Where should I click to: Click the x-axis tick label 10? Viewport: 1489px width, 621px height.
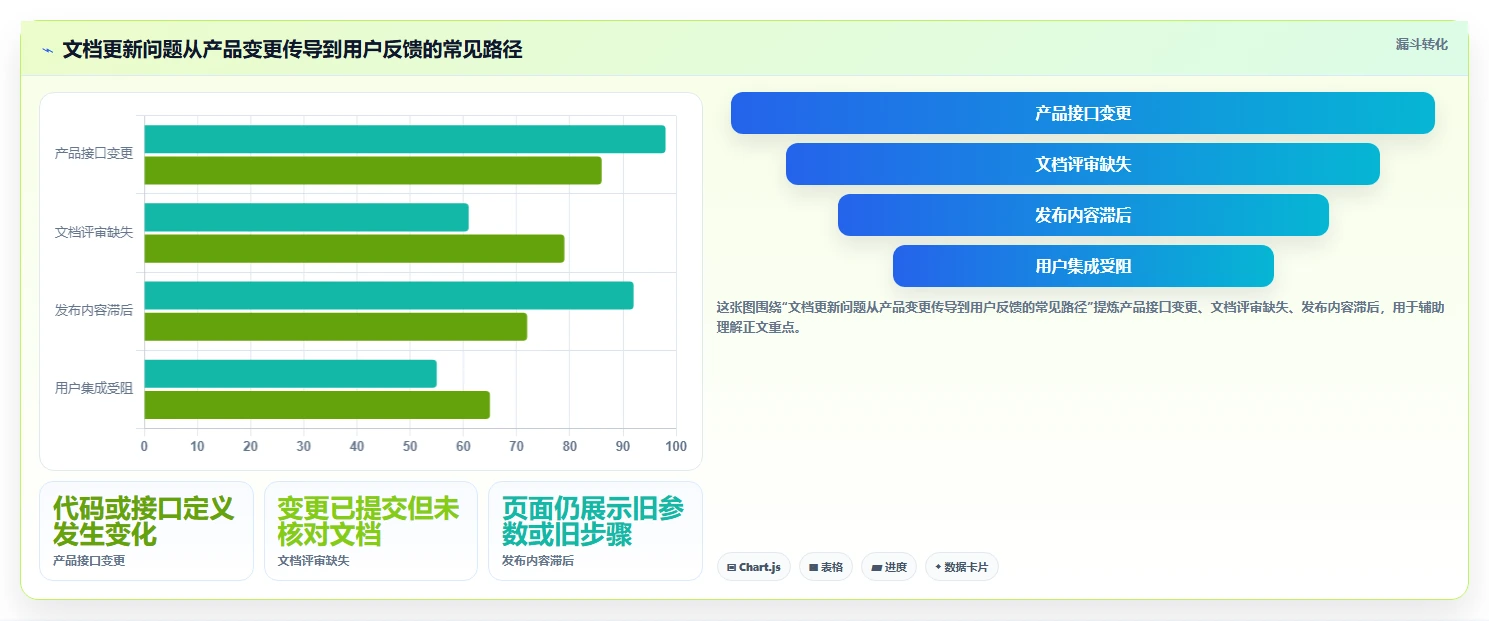coord(197,446)
